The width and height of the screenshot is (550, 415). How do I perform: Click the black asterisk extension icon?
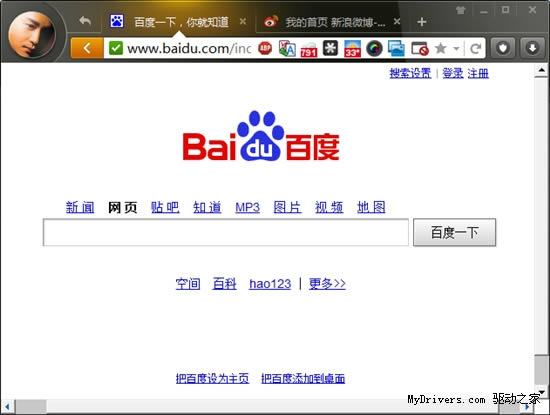click(x=330, y=48)
